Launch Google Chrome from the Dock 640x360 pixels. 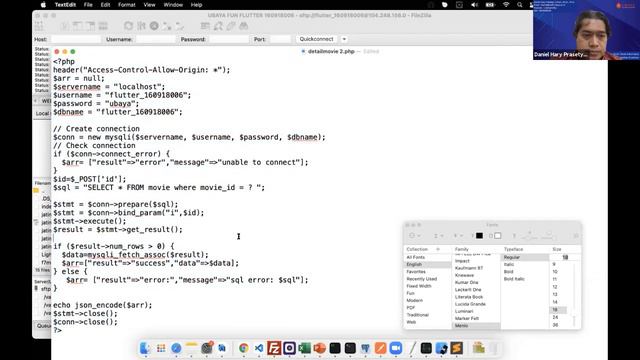click(244, 348)
